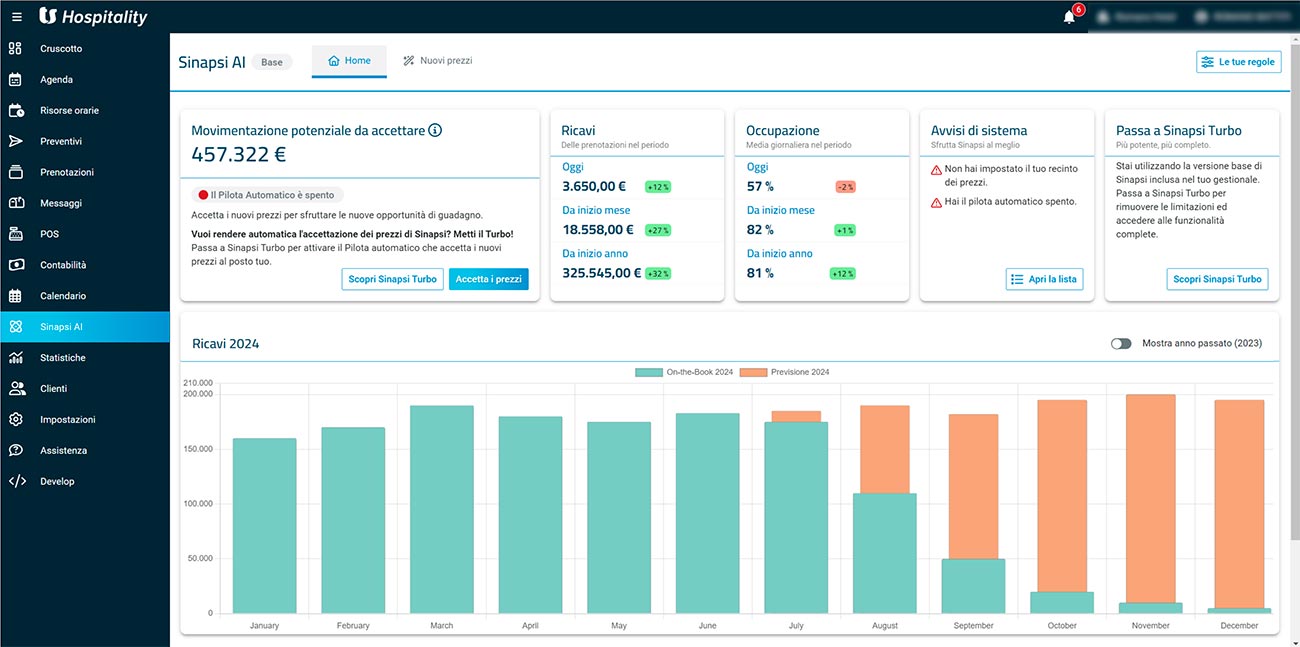Click the info icon beside Movimentazione potenziale
This screenshot has height=647, width=1300.
click(435, 130)
